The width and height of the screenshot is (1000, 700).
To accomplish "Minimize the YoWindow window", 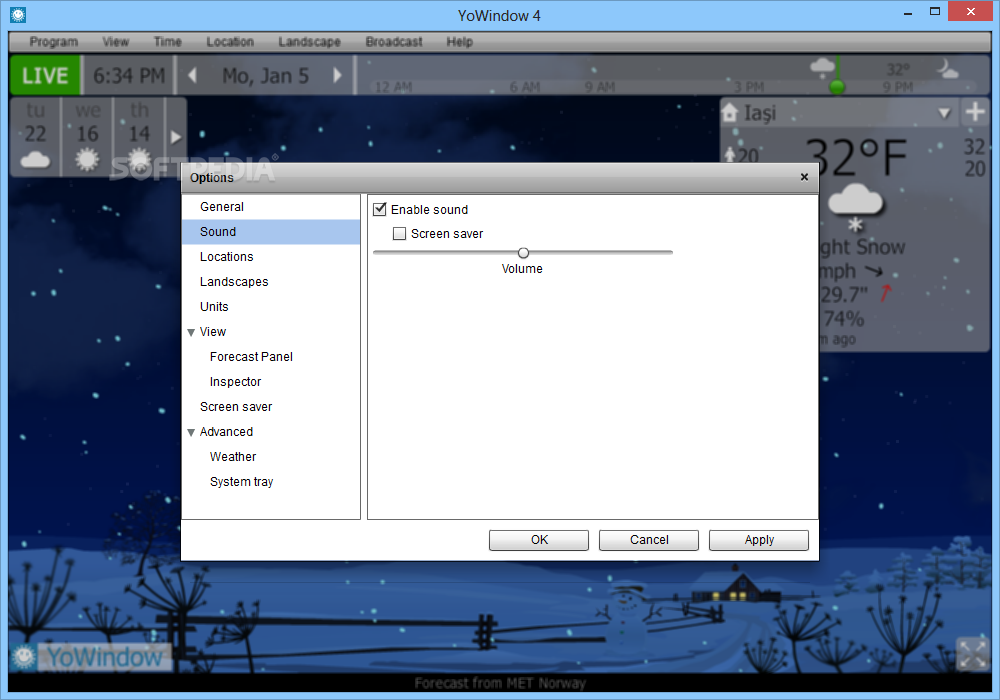I will pyautogui.click(x=908, y=13).
